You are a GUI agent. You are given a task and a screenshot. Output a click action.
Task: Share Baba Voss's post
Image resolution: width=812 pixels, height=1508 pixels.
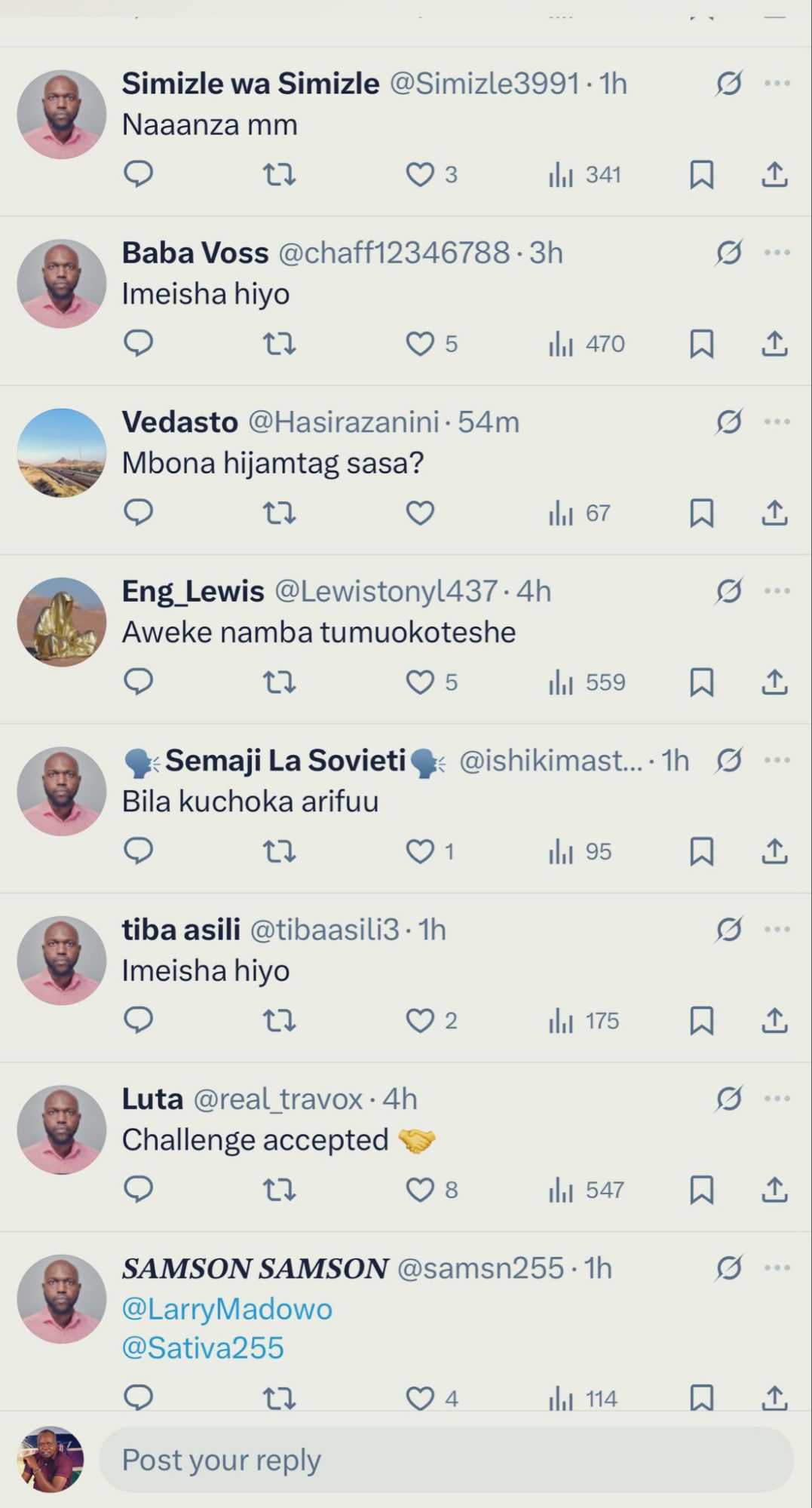pyautogui.click(x=774, y=344)
